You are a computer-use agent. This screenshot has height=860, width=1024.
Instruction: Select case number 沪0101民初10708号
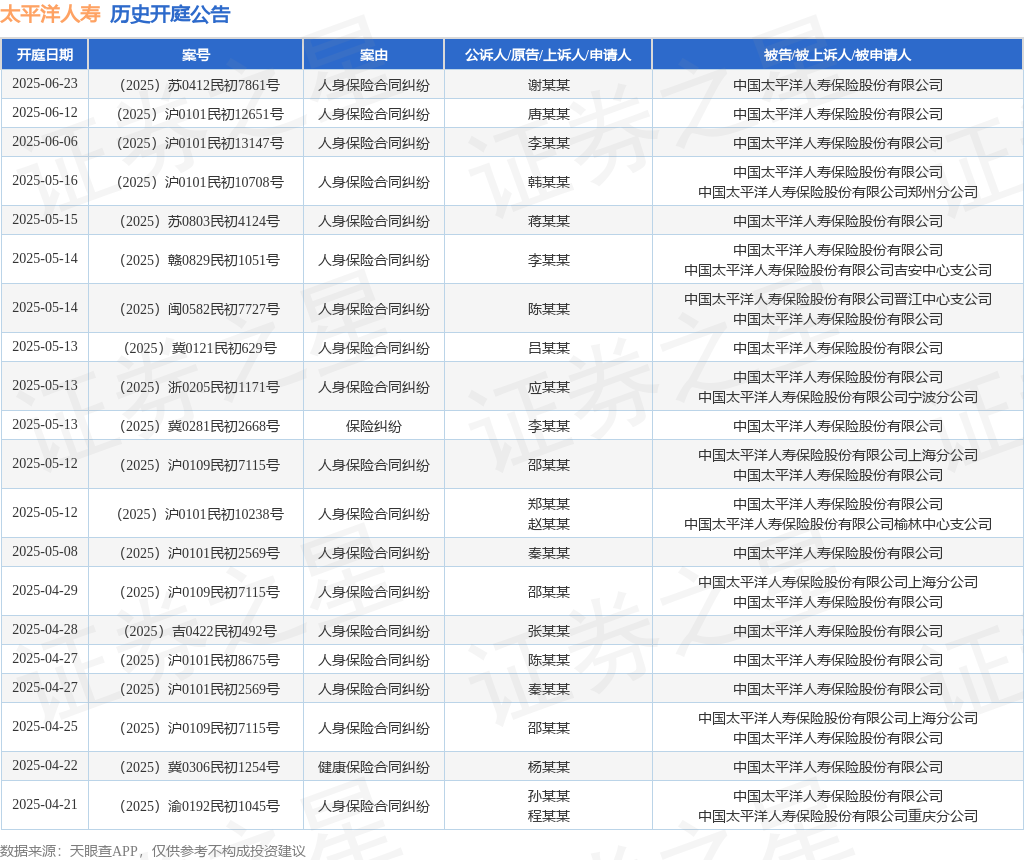(199, 182)
